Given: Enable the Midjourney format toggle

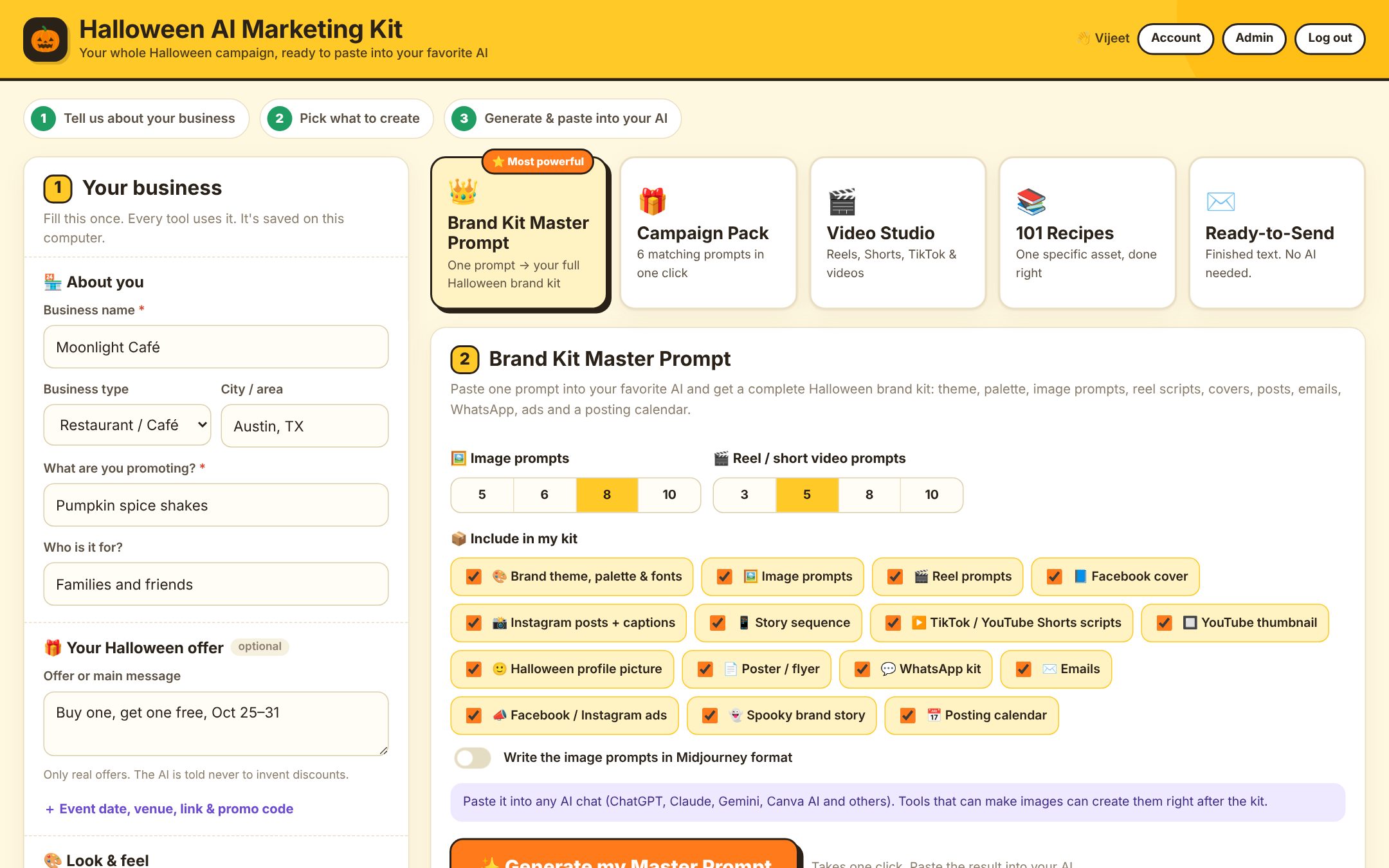Looking at the screenshot, I should tap(472, 757).
